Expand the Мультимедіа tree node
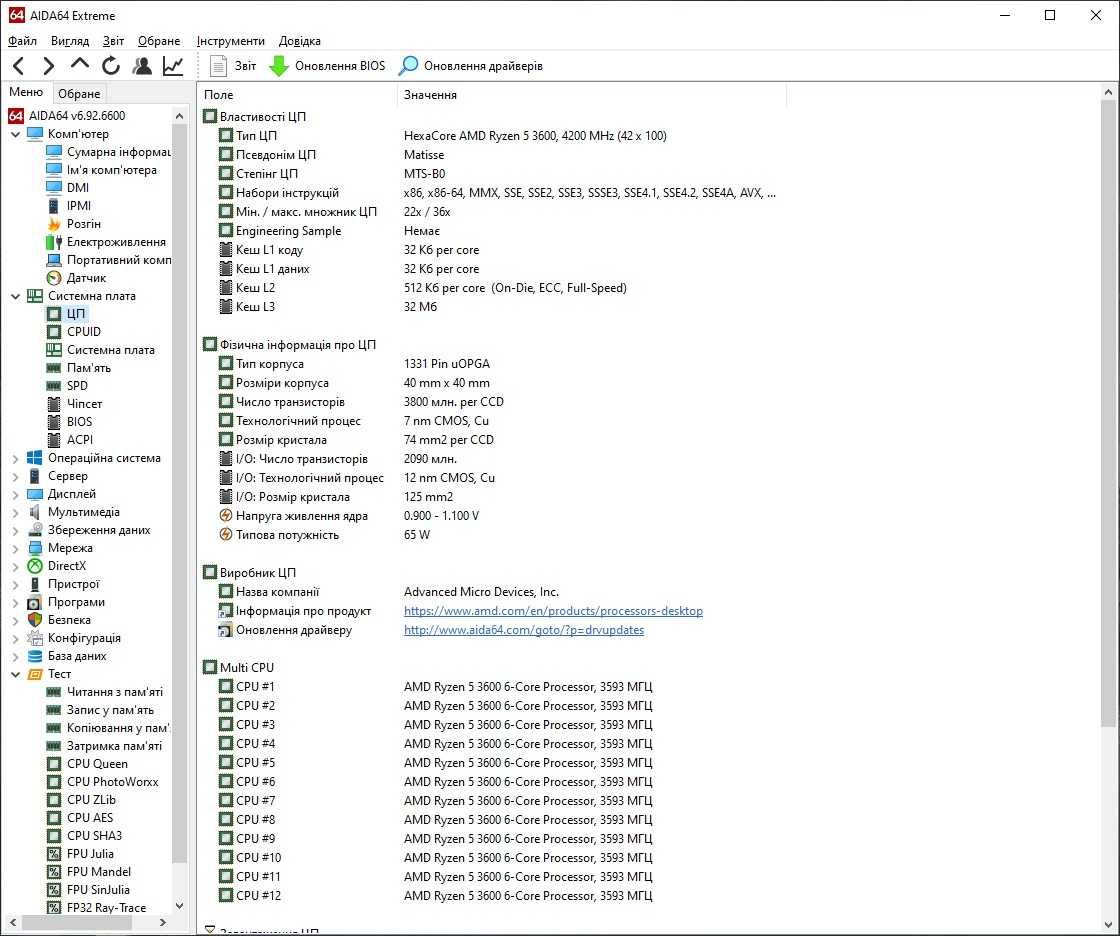The image size is (1120, 936). click(16, 512)
